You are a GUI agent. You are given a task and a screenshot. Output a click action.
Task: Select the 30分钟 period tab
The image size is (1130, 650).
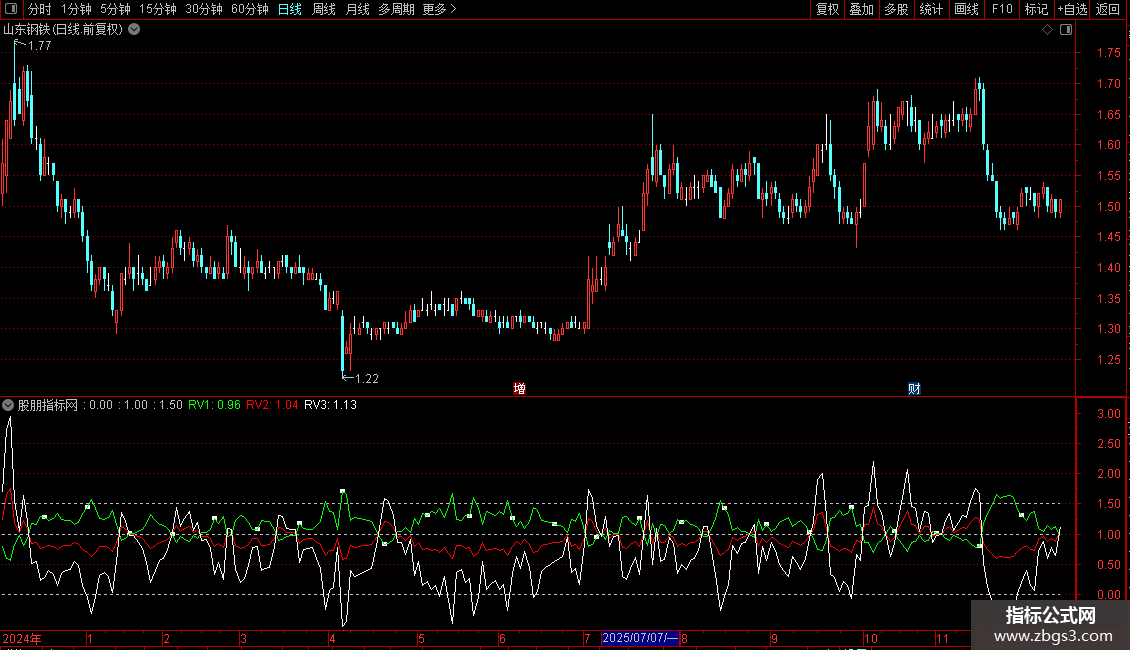click(x=204, y=9)
